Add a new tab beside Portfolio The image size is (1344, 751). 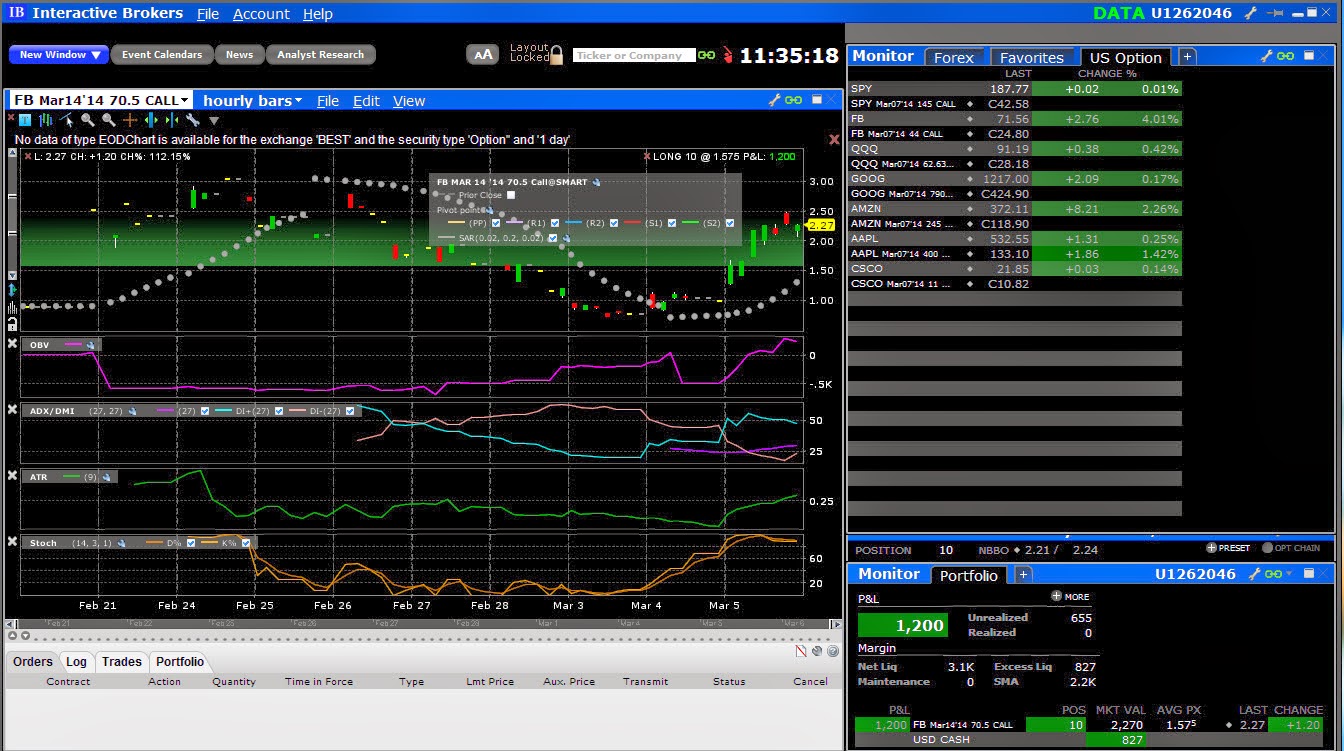[1023, 574]
